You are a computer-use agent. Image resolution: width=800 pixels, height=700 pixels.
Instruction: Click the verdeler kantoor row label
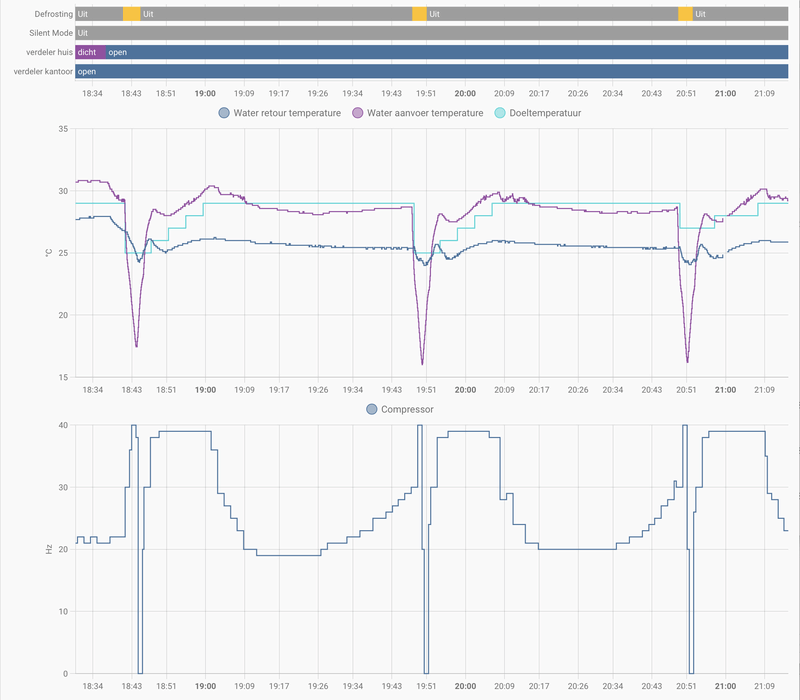[x=43, y=71]
